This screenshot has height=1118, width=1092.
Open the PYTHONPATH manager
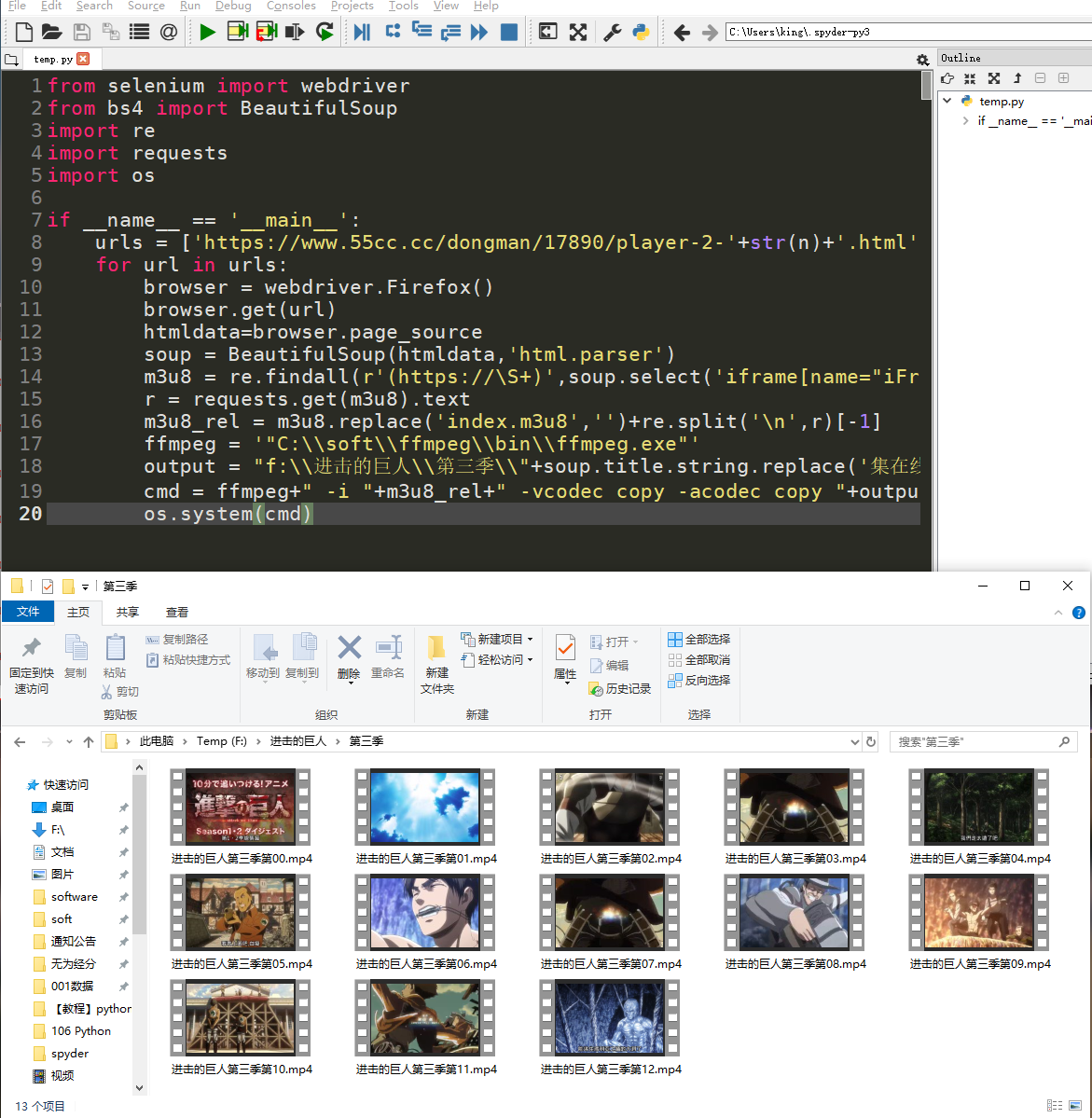pyautogui.click(x=642, y=32)
